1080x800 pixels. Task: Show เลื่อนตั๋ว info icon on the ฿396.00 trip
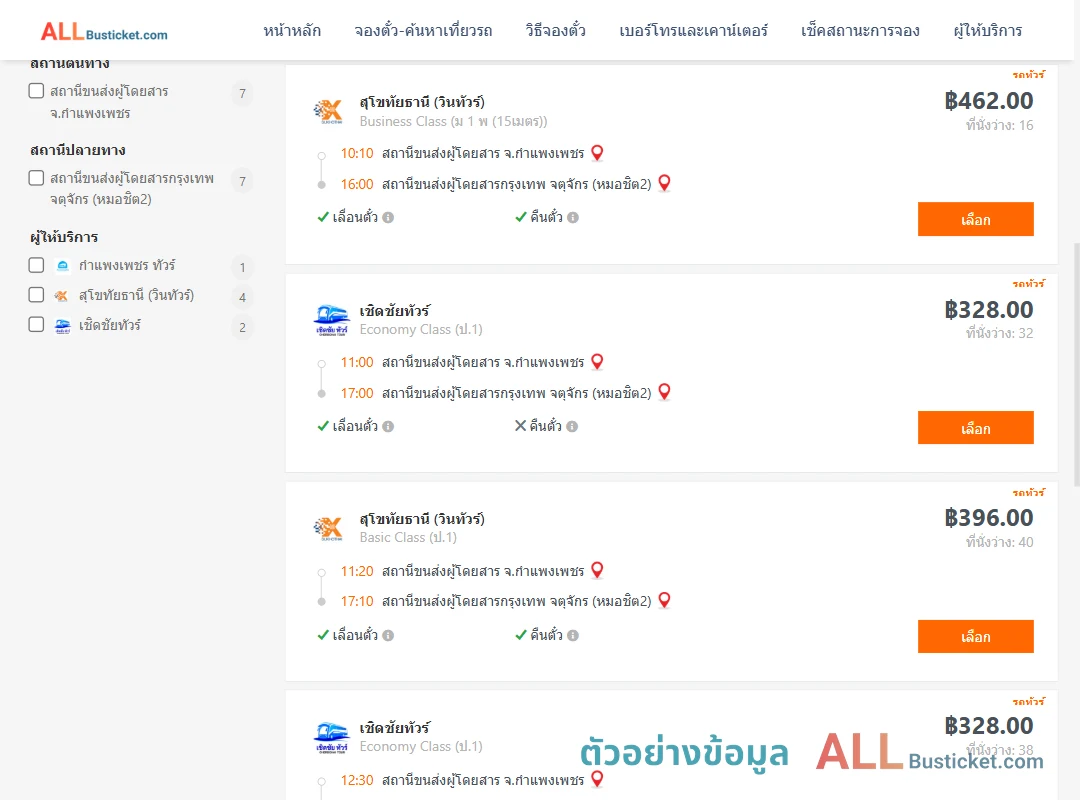(x=388, y=635)
